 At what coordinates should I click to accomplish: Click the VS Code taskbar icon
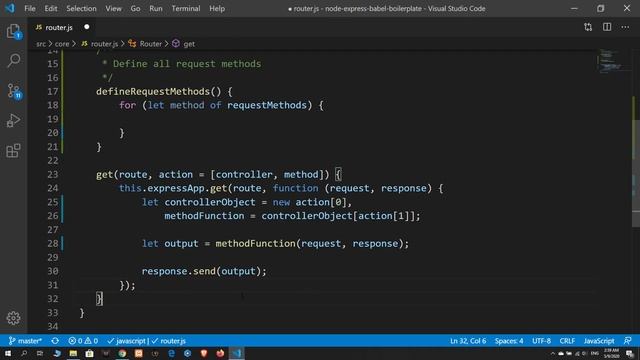(x=237, y=353)
